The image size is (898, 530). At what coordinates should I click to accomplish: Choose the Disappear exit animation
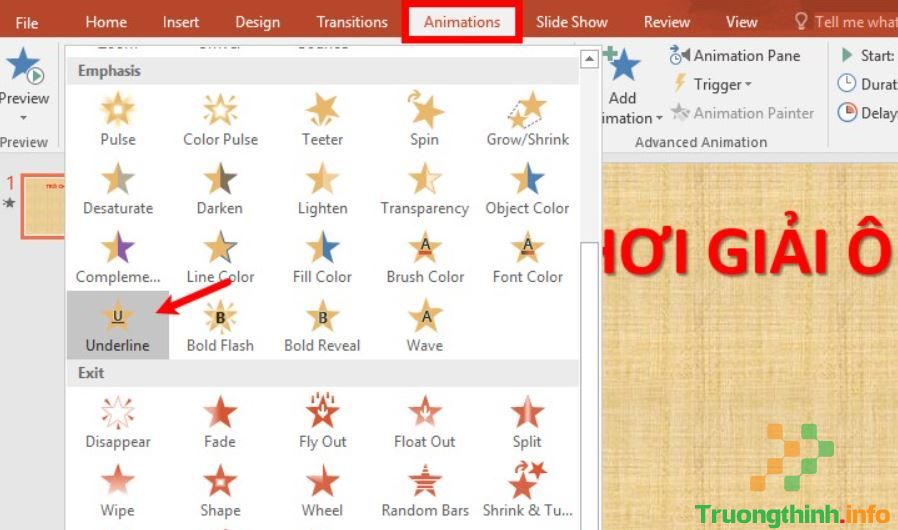click(117, 421)
